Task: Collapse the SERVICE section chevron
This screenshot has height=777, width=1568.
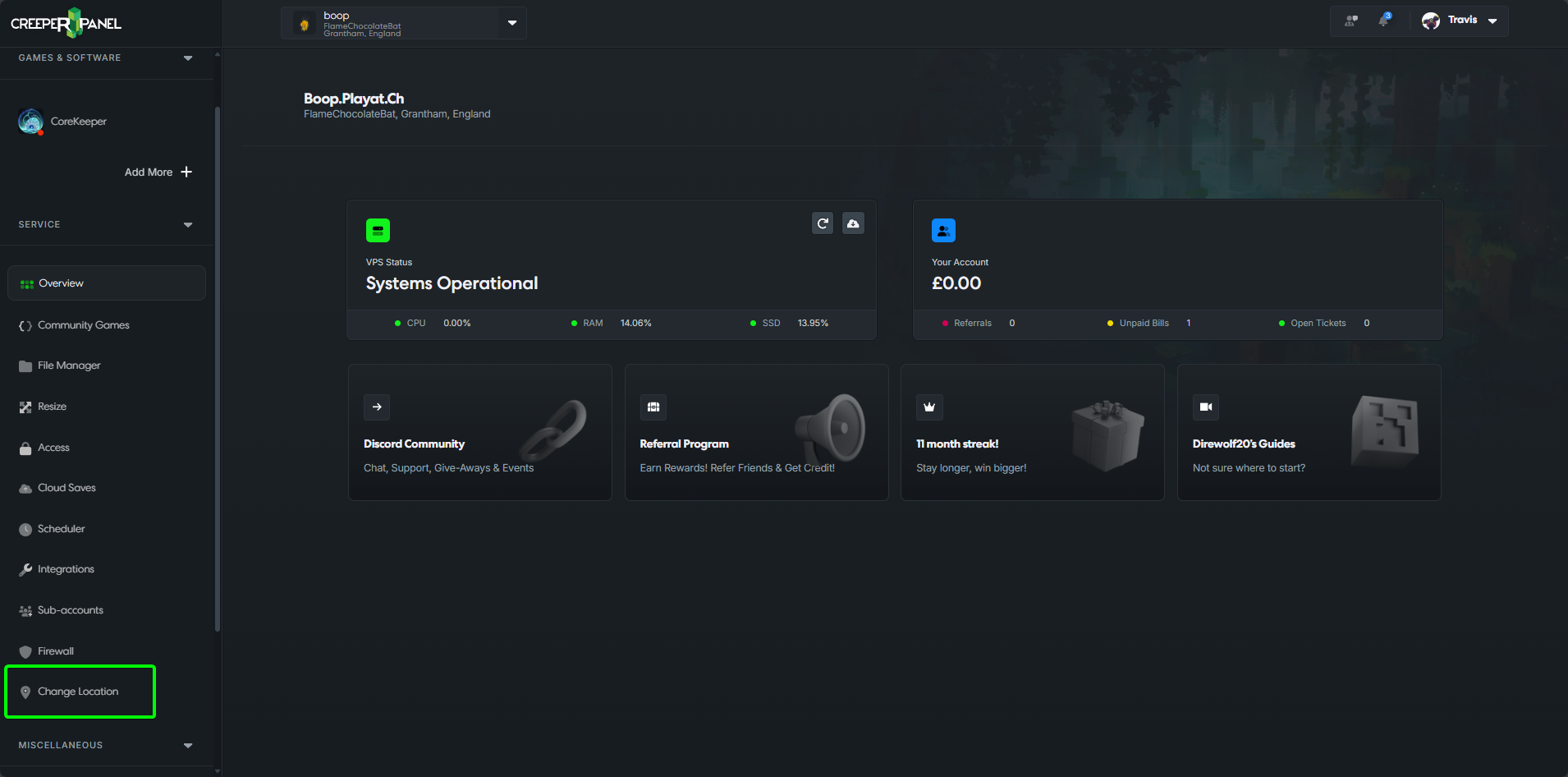Action: pyautogui.click(x=187, y=224)
